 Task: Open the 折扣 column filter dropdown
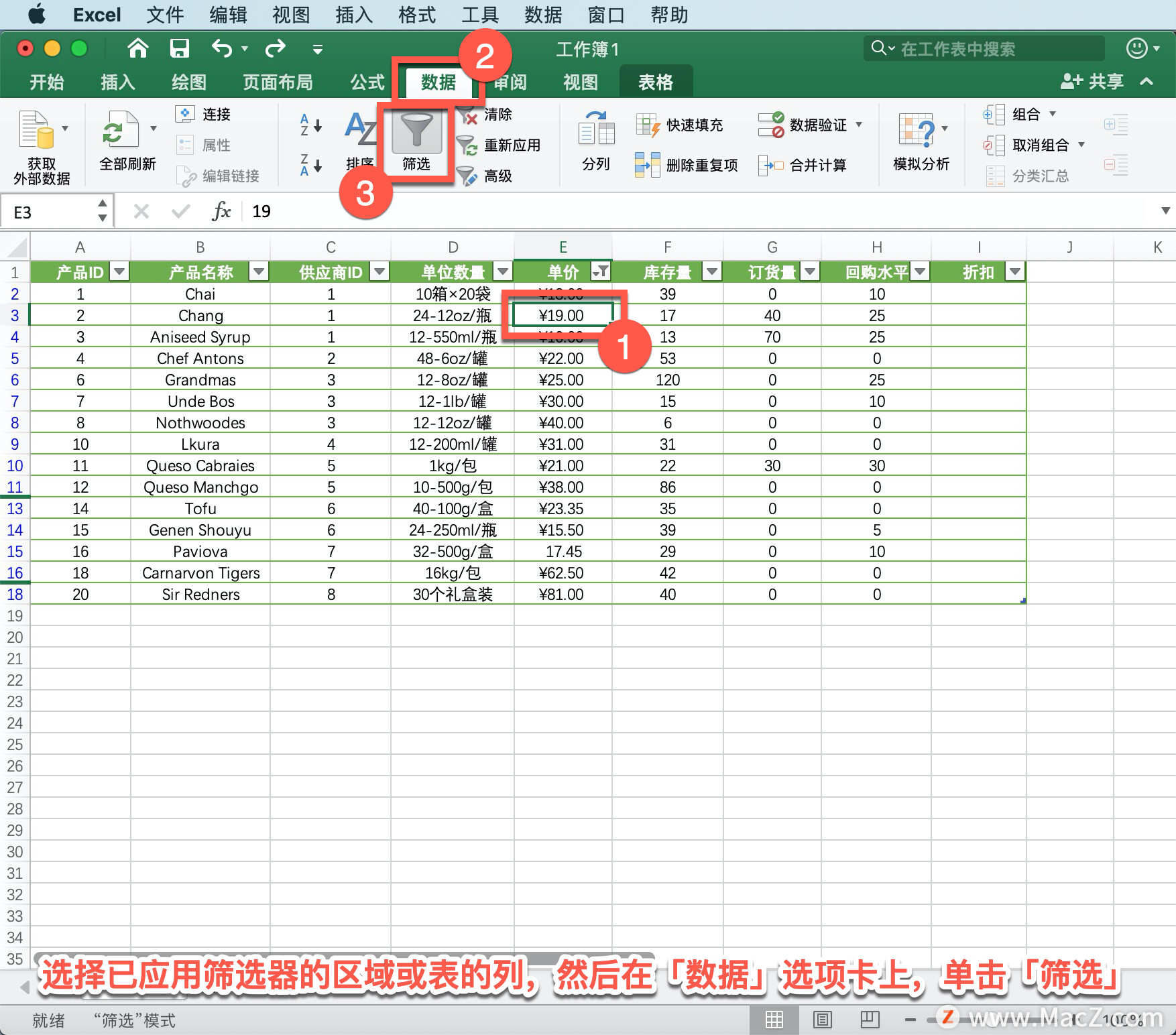click(1015, 271)
